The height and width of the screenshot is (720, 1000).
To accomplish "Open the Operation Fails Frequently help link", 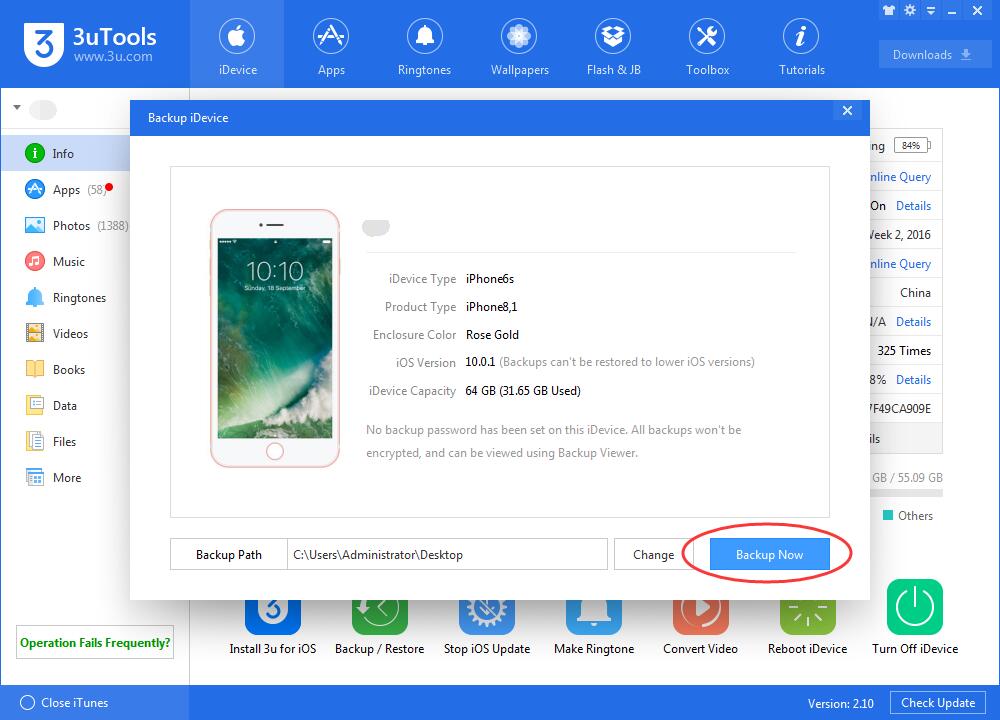I will coord(94,642).
